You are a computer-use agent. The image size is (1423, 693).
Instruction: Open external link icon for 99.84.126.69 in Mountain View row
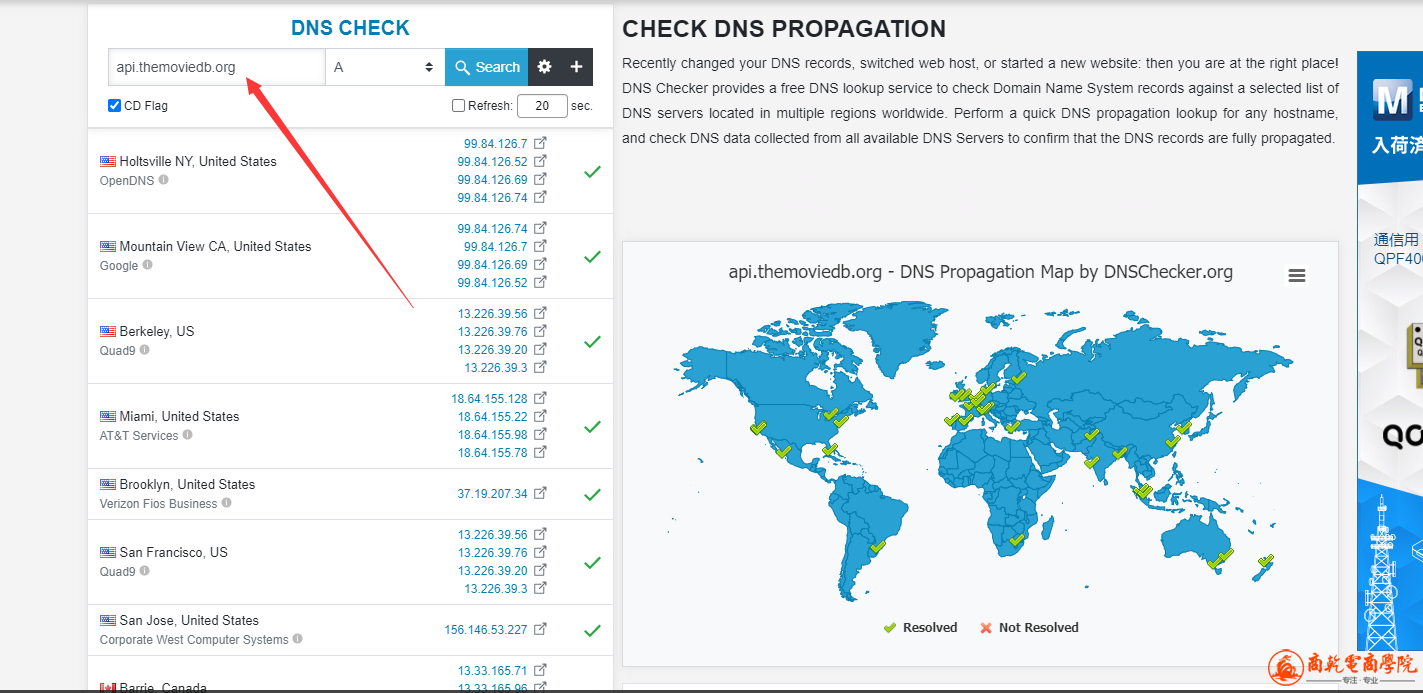[540, 264]
